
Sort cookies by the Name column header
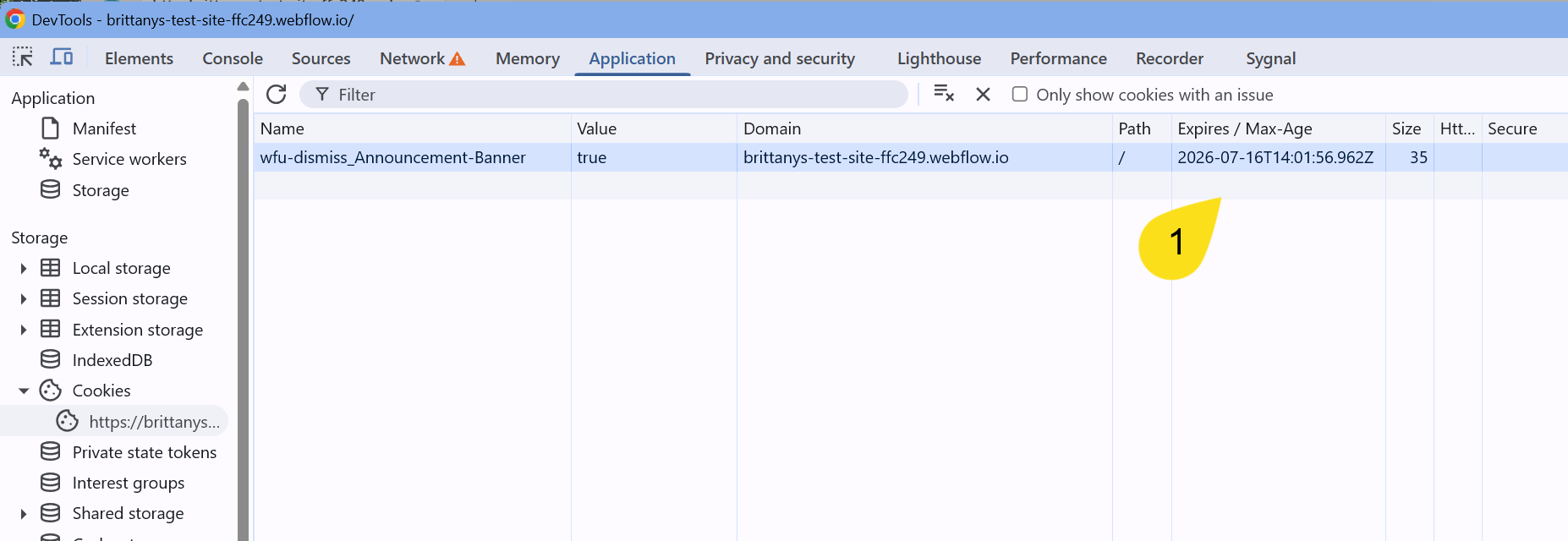[413, 128]
